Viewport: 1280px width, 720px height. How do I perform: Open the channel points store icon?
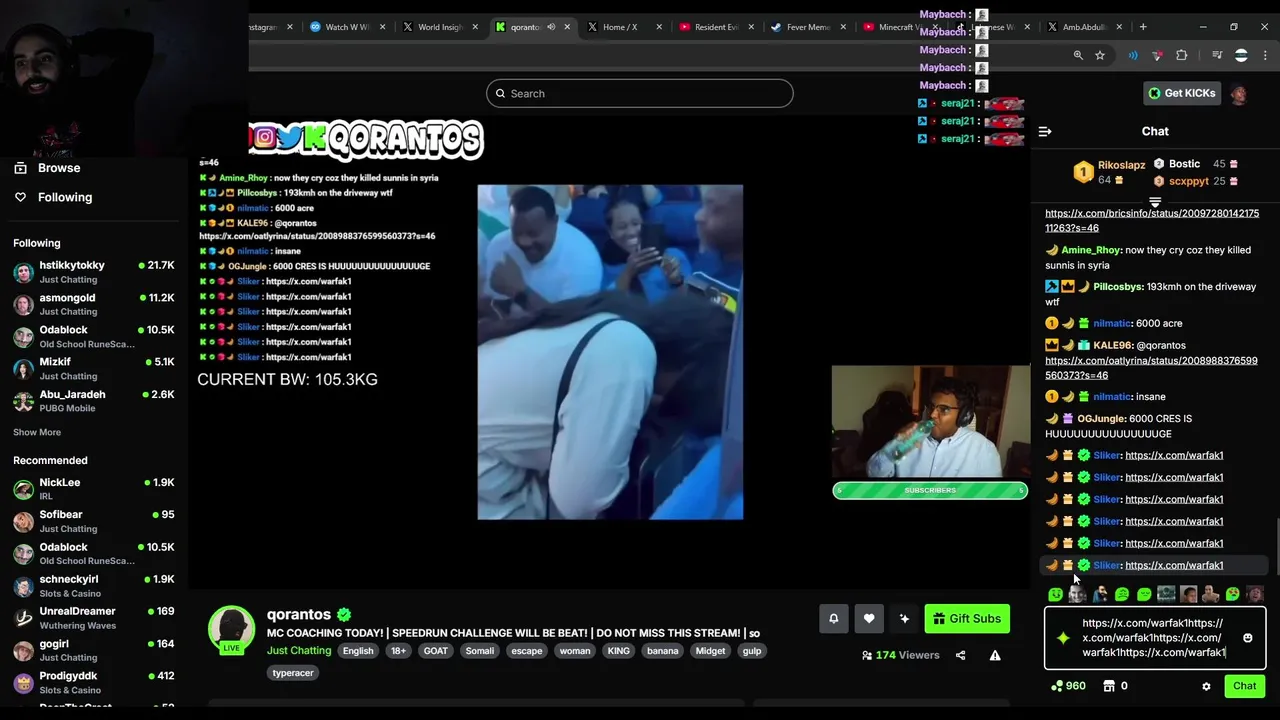coord(1108,686)
